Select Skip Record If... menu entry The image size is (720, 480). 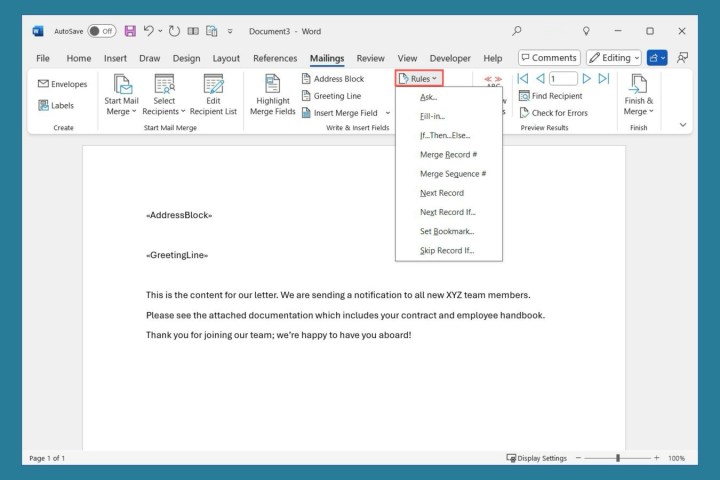pyautogui.click(x=447, y=250)
